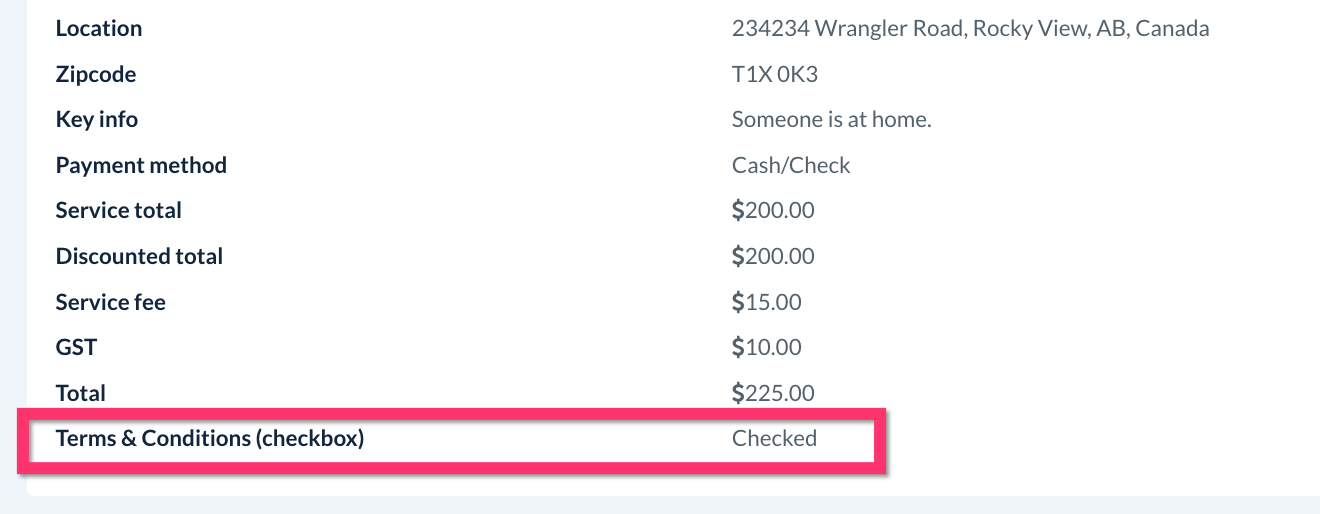This screenshot has height=514, width=1320.
Task: Click the Discounted total label
Action: pos(139,257)
